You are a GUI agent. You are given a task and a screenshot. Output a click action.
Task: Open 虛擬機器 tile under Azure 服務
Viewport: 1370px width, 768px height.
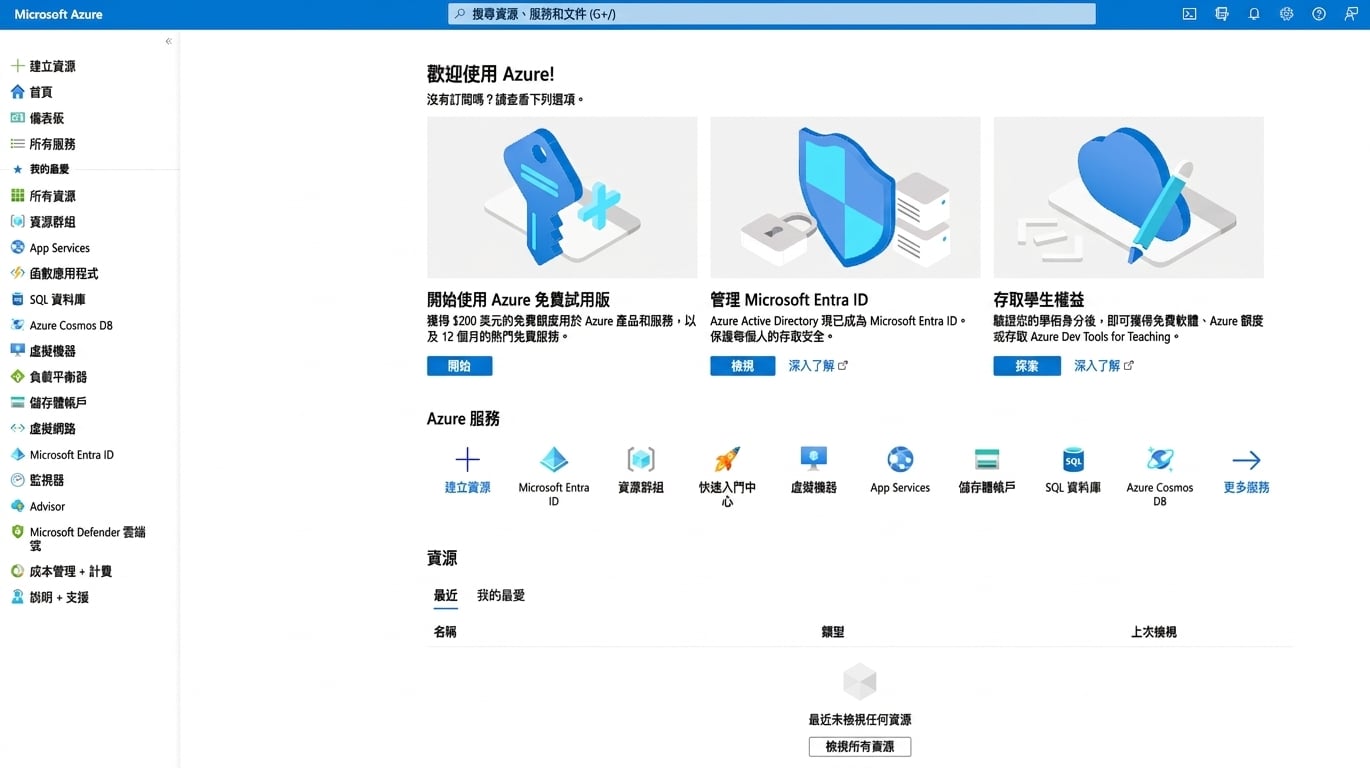813,470
